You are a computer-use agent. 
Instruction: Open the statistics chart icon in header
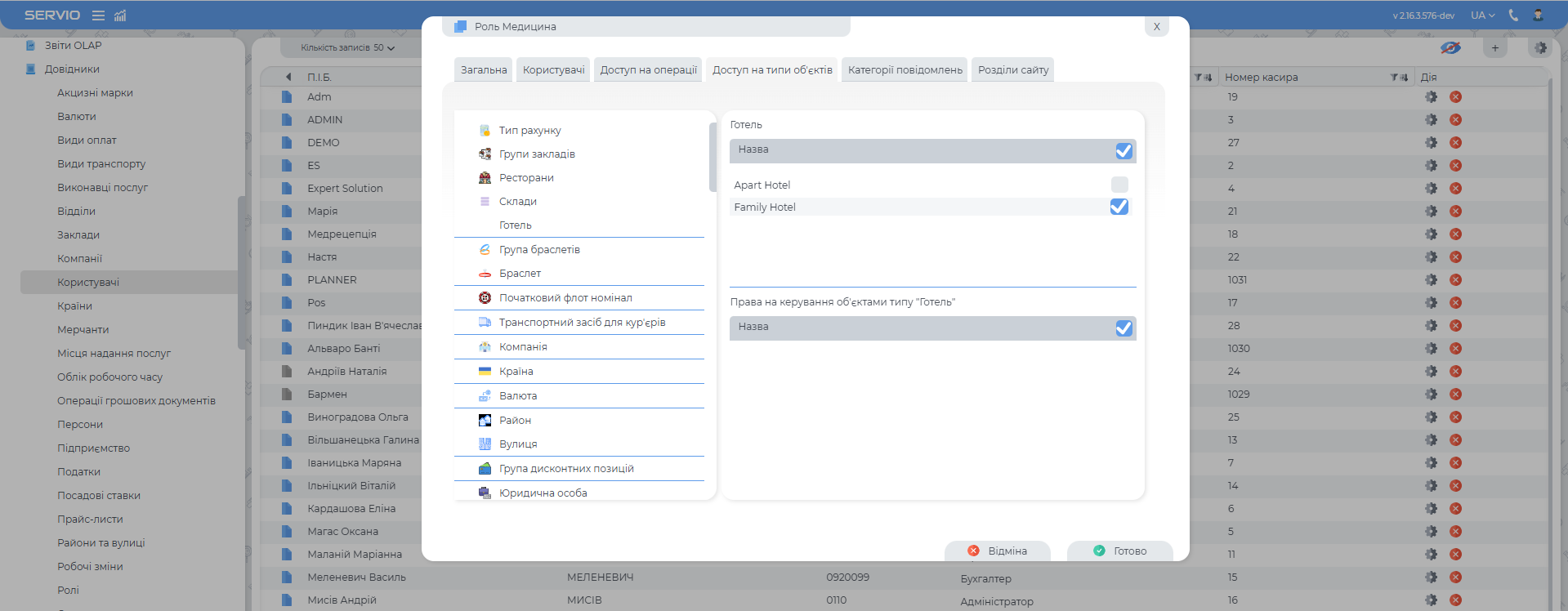[x=120, y=16]
